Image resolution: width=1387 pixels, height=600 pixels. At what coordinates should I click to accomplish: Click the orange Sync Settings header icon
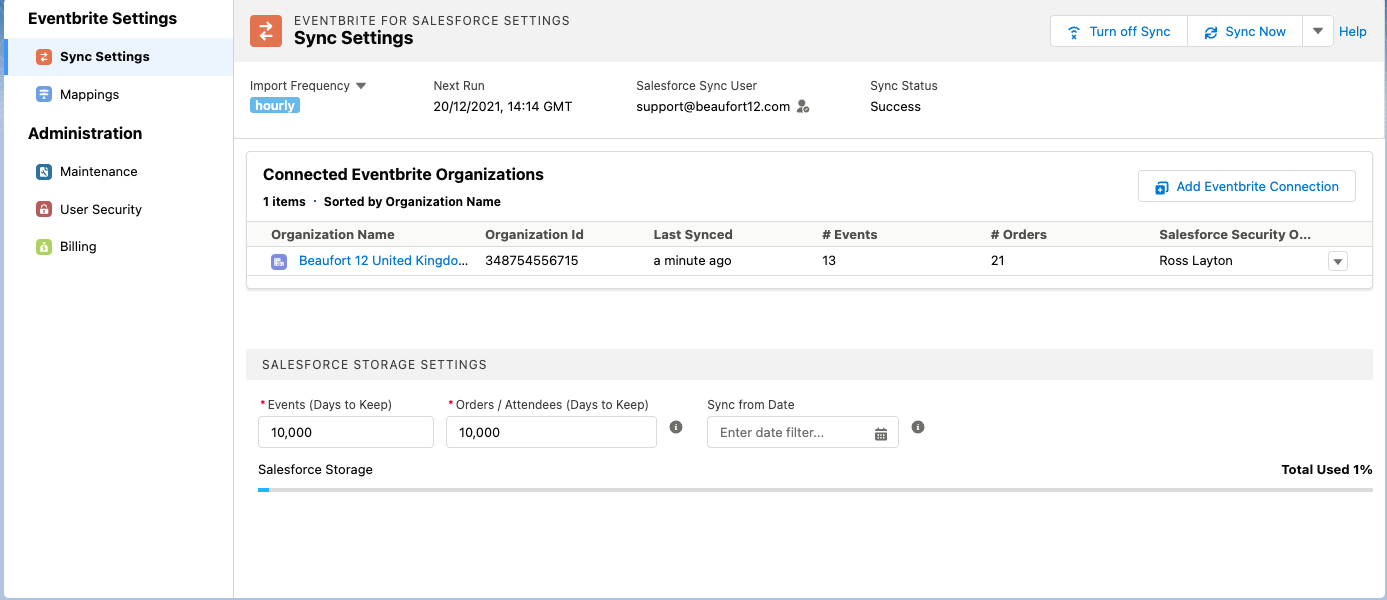pos(266,31)
